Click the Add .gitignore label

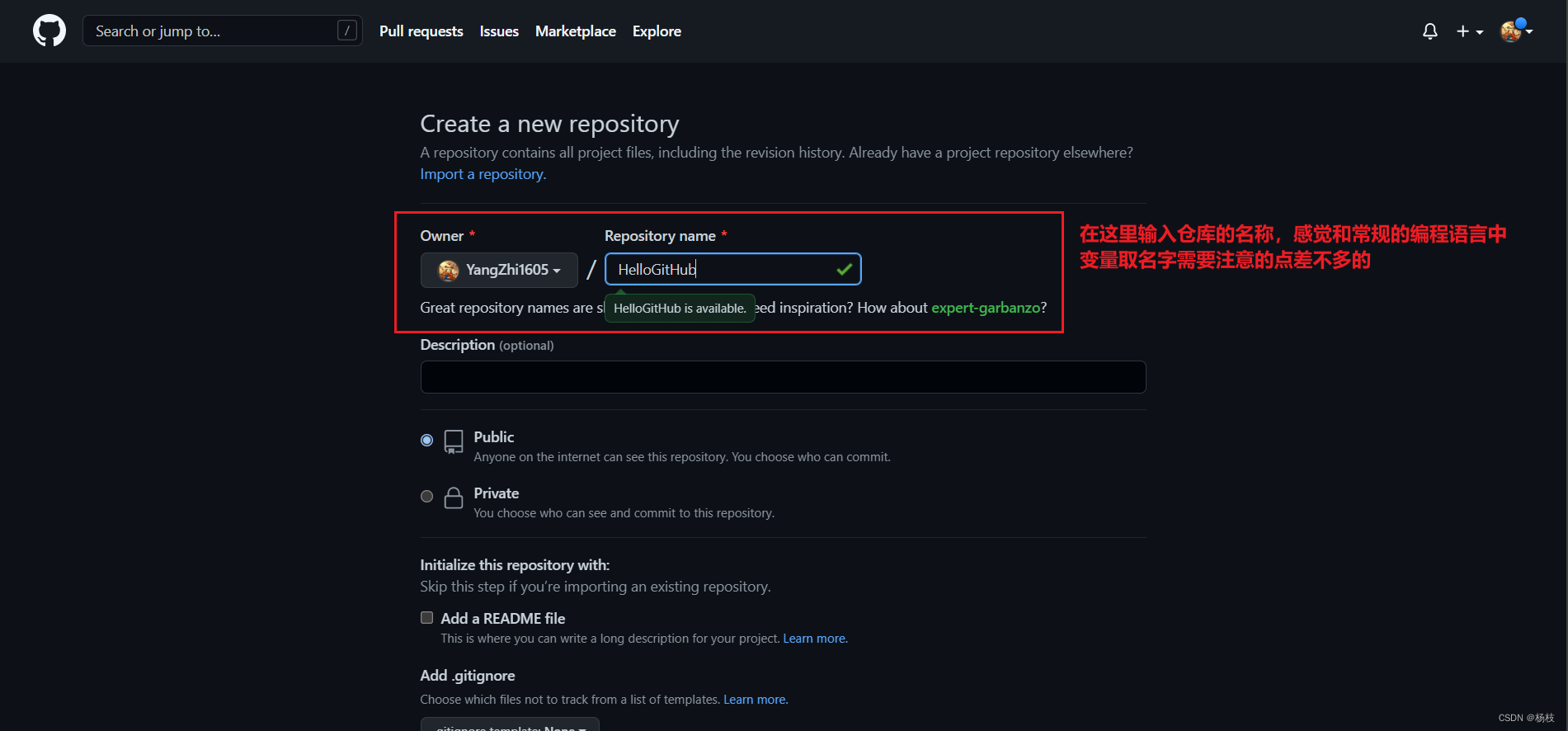(468, 676)
